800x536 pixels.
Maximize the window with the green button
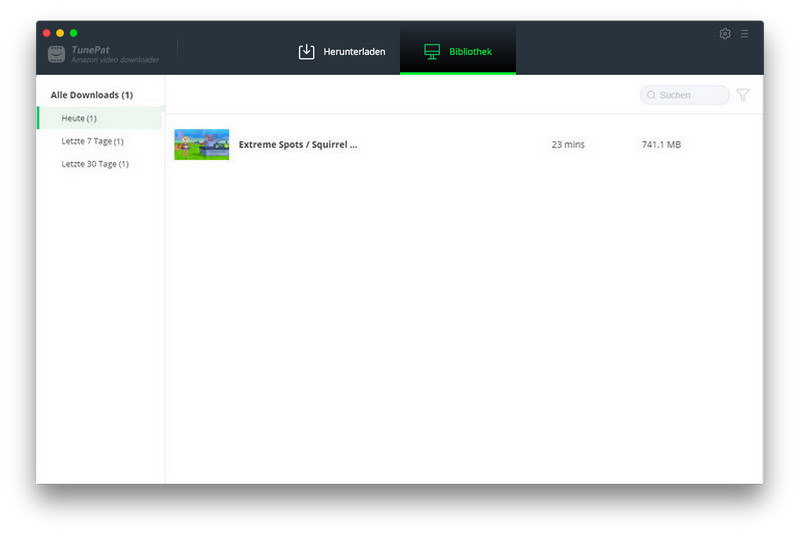click(73, 33)
